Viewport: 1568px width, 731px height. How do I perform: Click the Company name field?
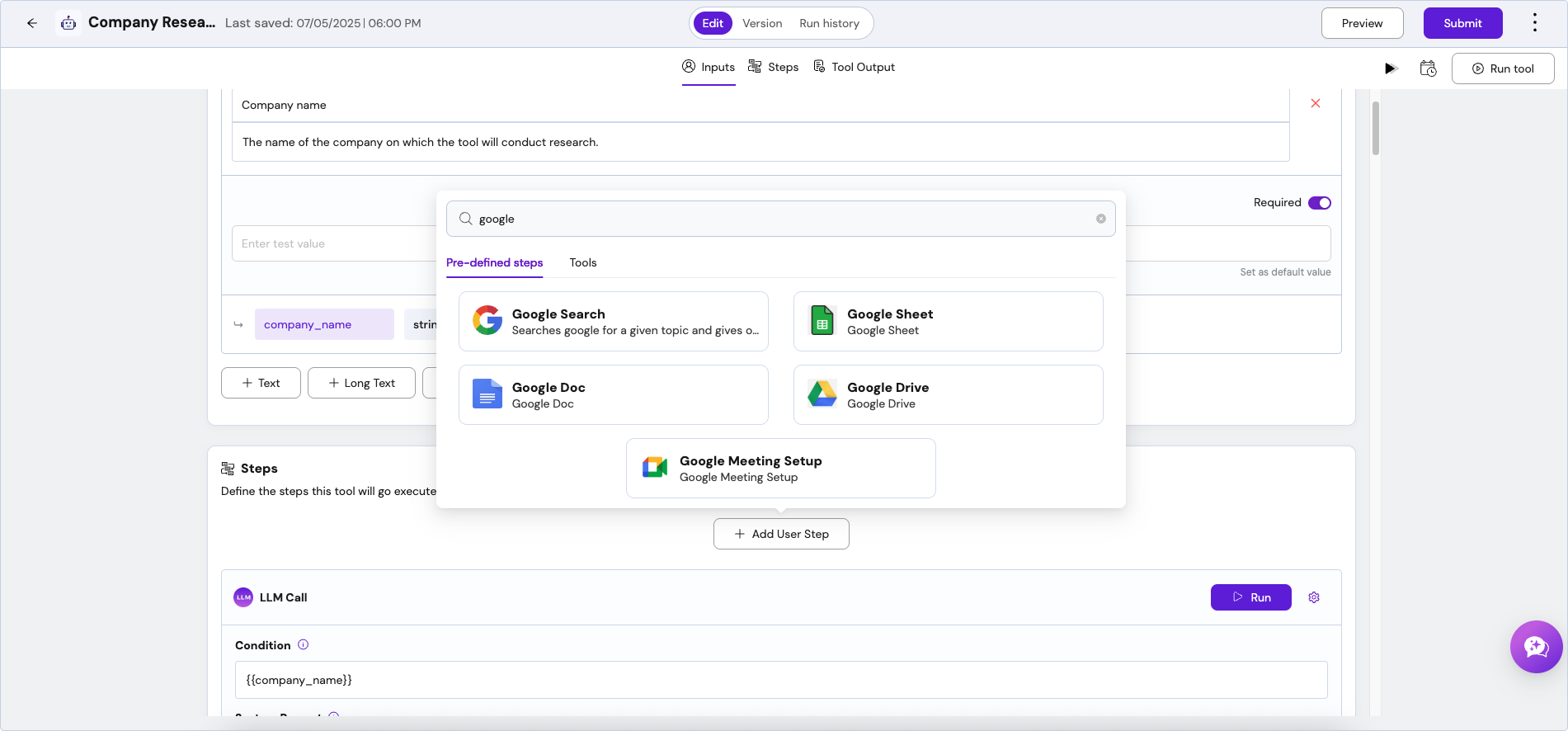tap(760, 105)
